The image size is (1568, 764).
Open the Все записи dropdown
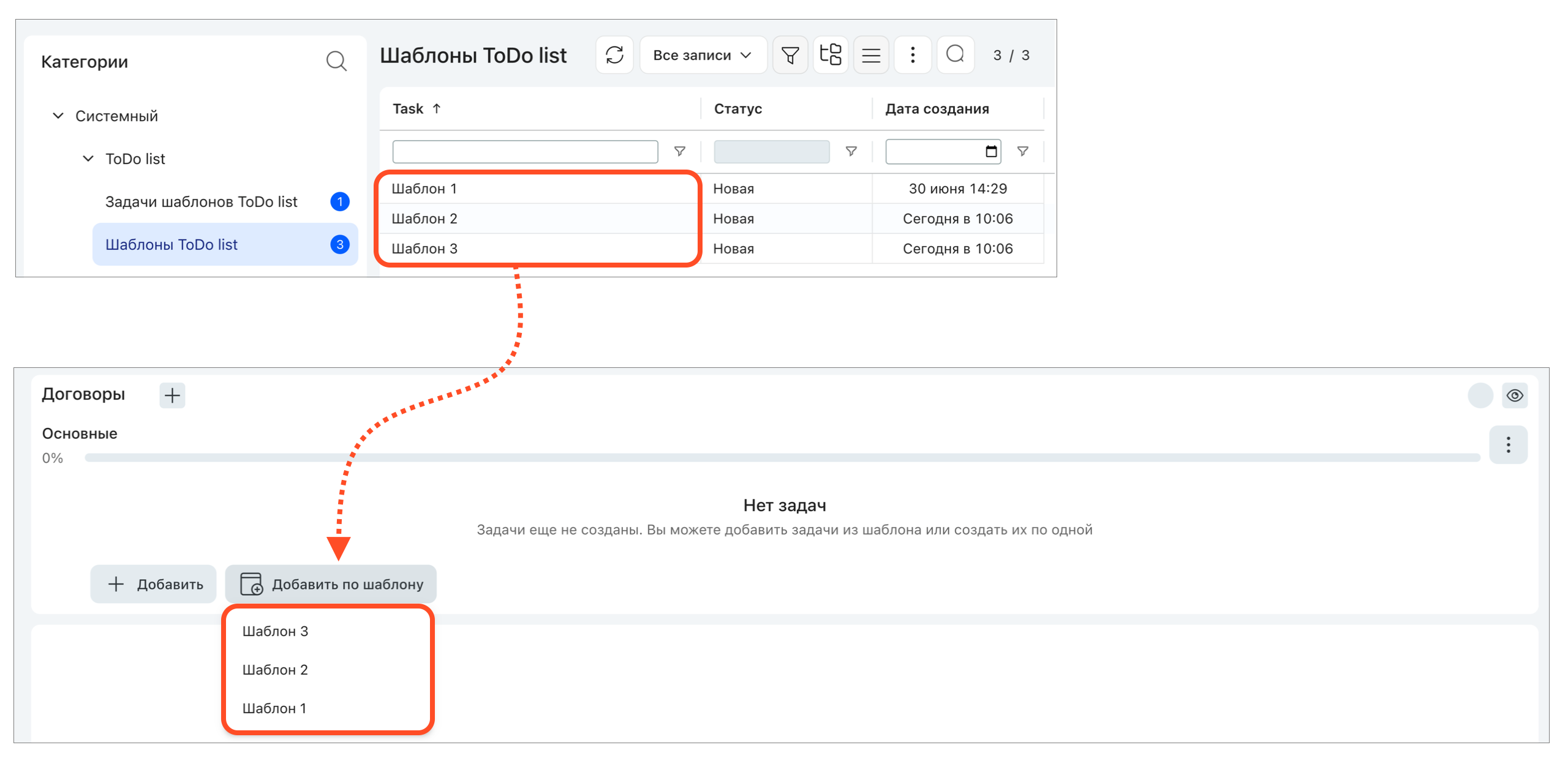[703, 55]
